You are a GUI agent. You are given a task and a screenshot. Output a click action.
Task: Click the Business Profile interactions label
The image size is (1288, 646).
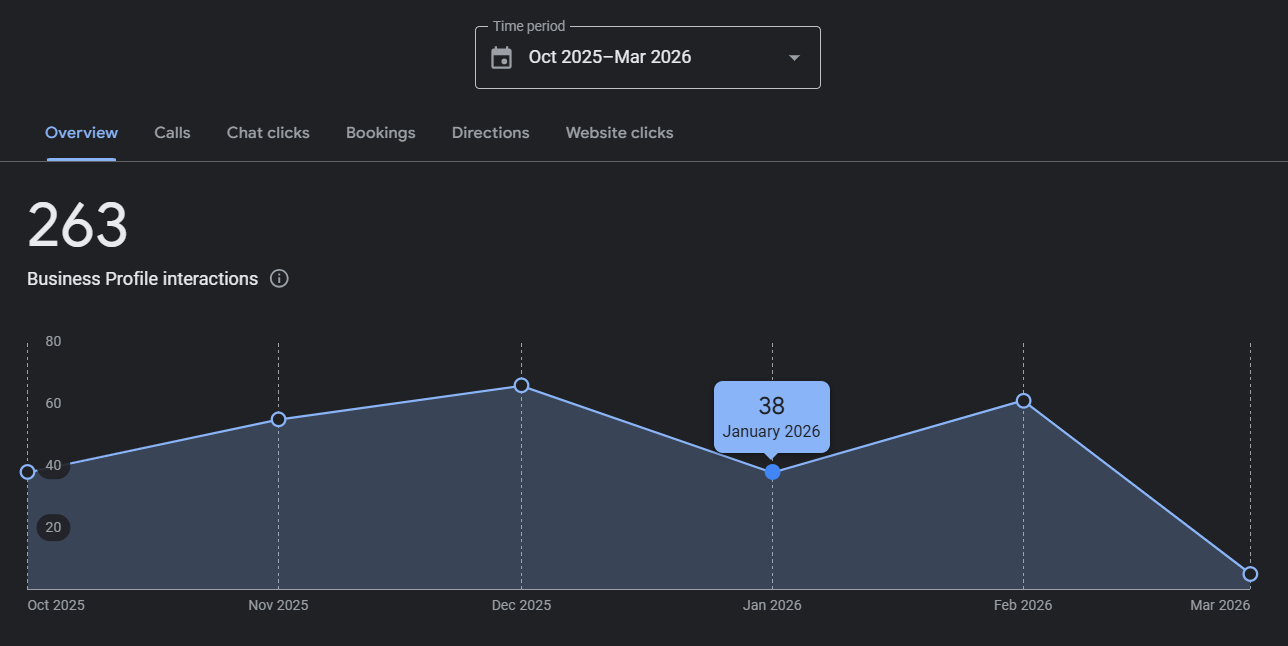pos(142,279)
